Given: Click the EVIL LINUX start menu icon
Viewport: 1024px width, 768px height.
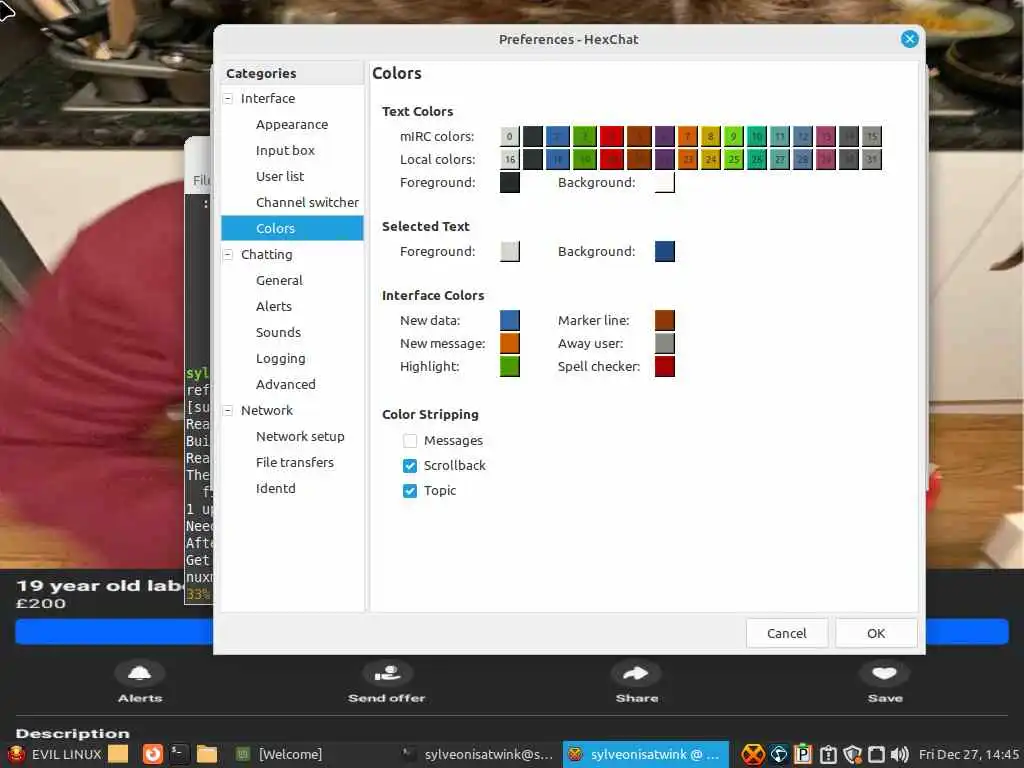Looking at the screenshot, I should pos(16,754).
